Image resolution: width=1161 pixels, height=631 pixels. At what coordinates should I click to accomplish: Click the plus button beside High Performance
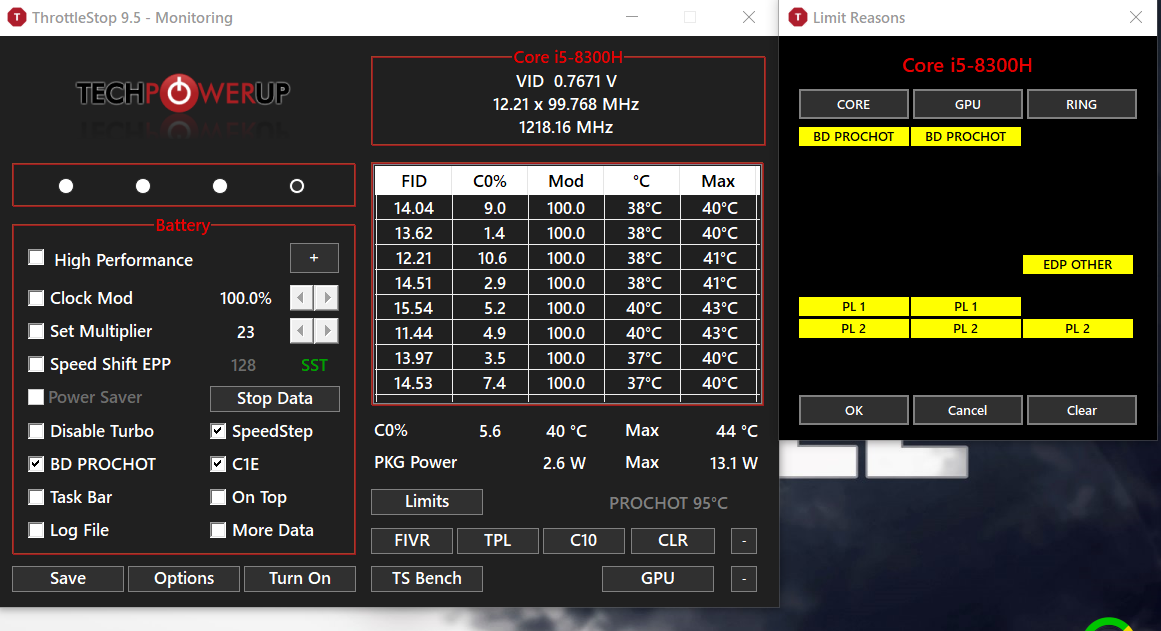(x=314, y=258)
